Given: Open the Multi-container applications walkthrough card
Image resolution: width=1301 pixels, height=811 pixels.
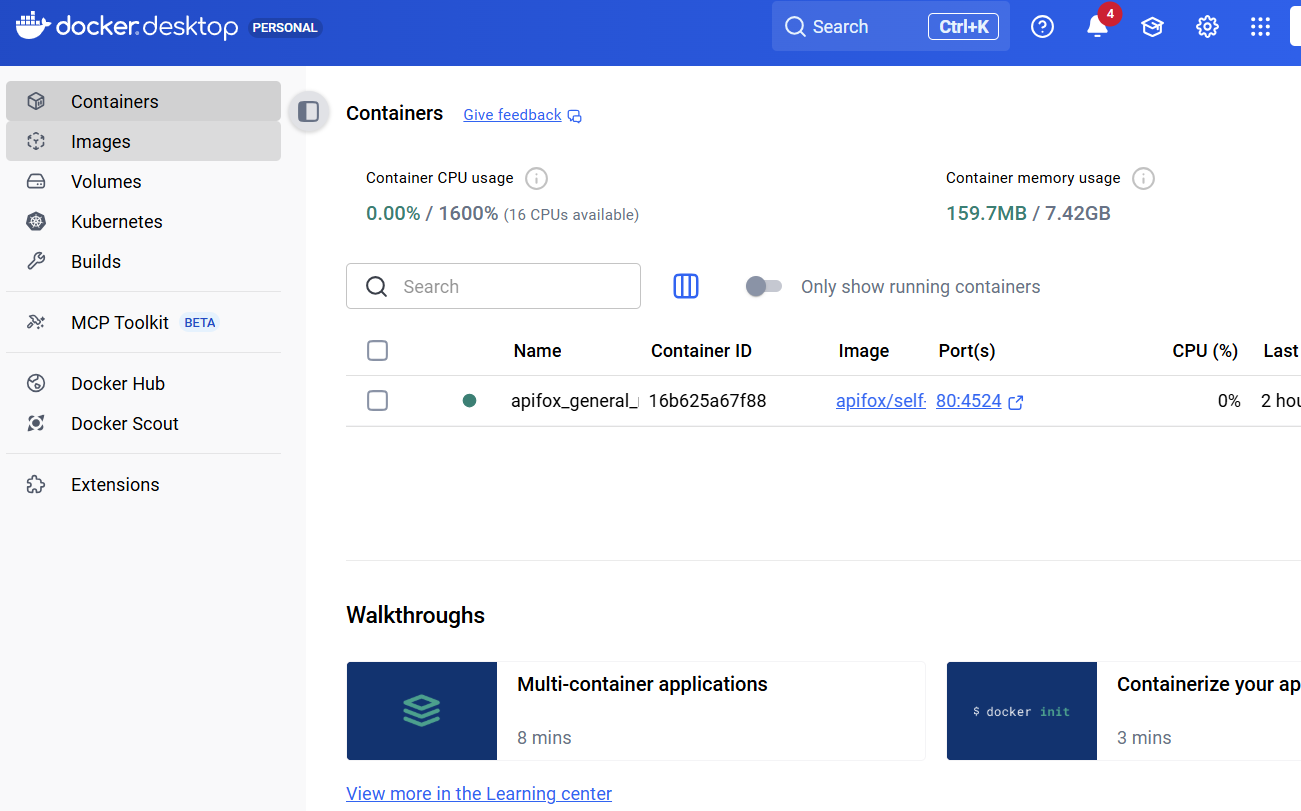Looking at the screenshot, I should point(636,711).
